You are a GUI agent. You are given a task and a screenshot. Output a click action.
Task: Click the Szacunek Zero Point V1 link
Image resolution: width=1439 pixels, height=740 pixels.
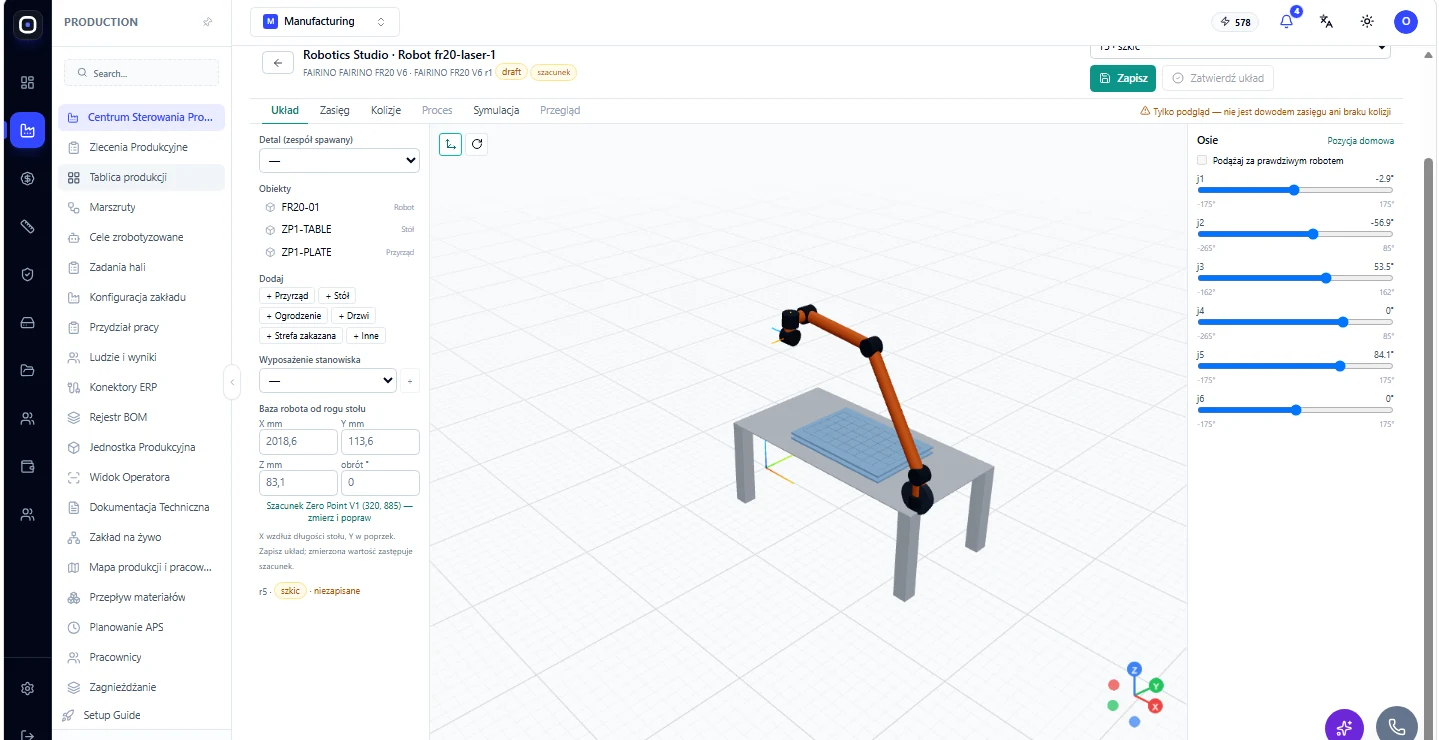339,512
